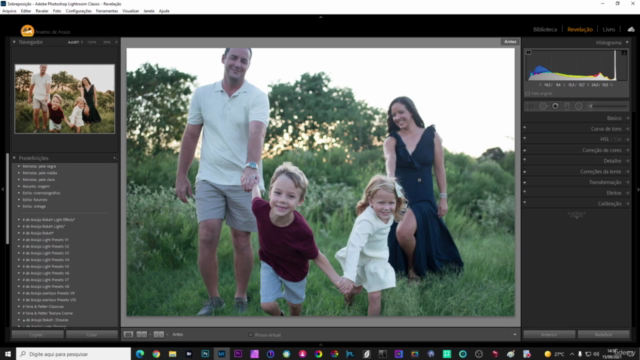Tick the Foto original checkbox
The width and height of the screenshot is (640, 360).
pyautogui.click(x=527, y=93)
